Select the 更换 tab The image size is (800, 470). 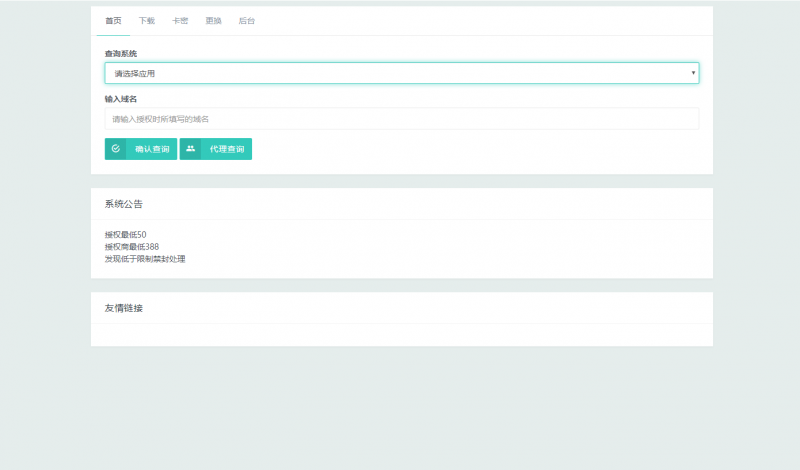(213, 21)
